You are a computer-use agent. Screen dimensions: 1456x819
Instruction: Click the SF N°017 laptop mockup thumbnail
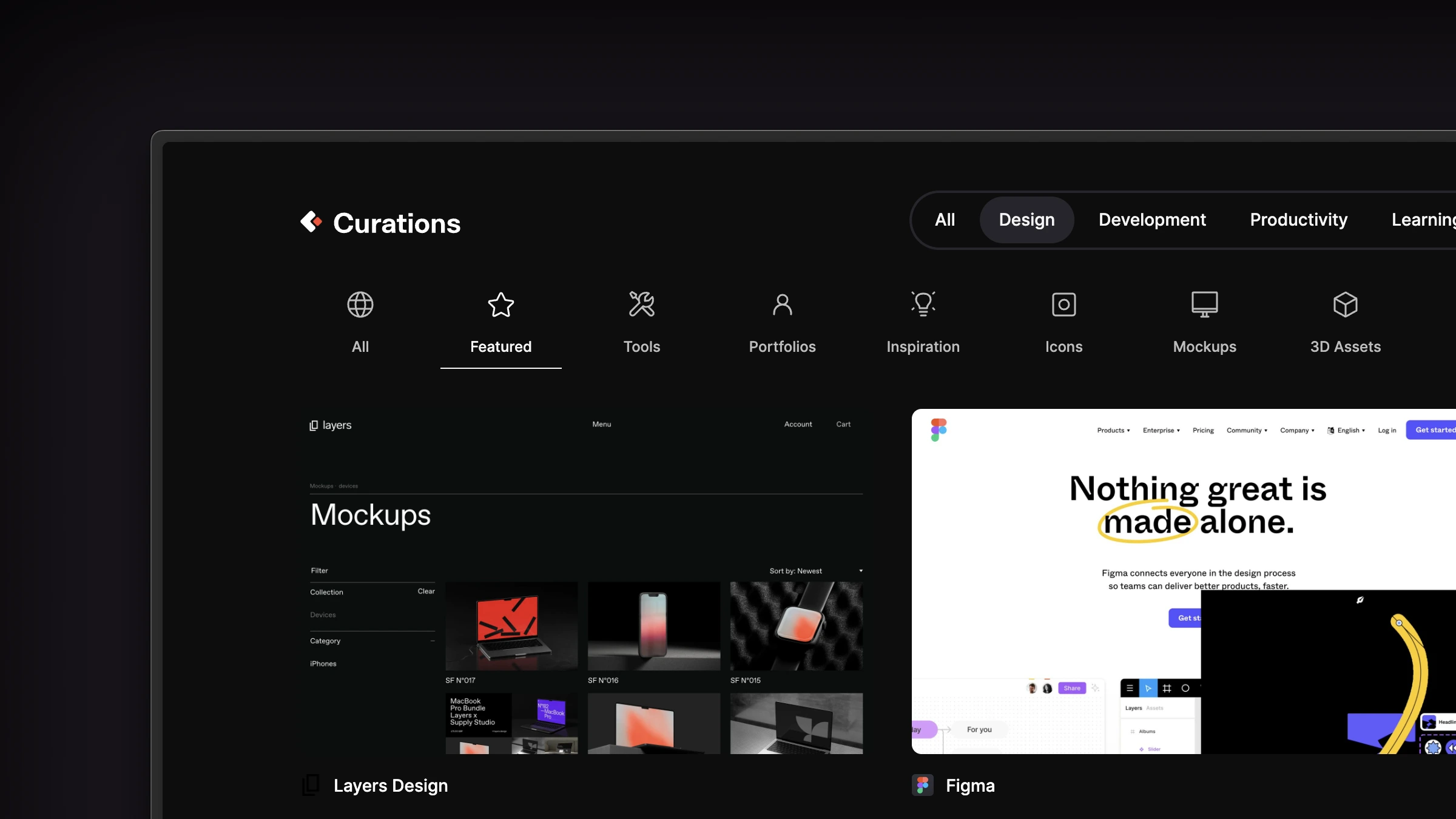pyautogui.click(x=511, y=626)
